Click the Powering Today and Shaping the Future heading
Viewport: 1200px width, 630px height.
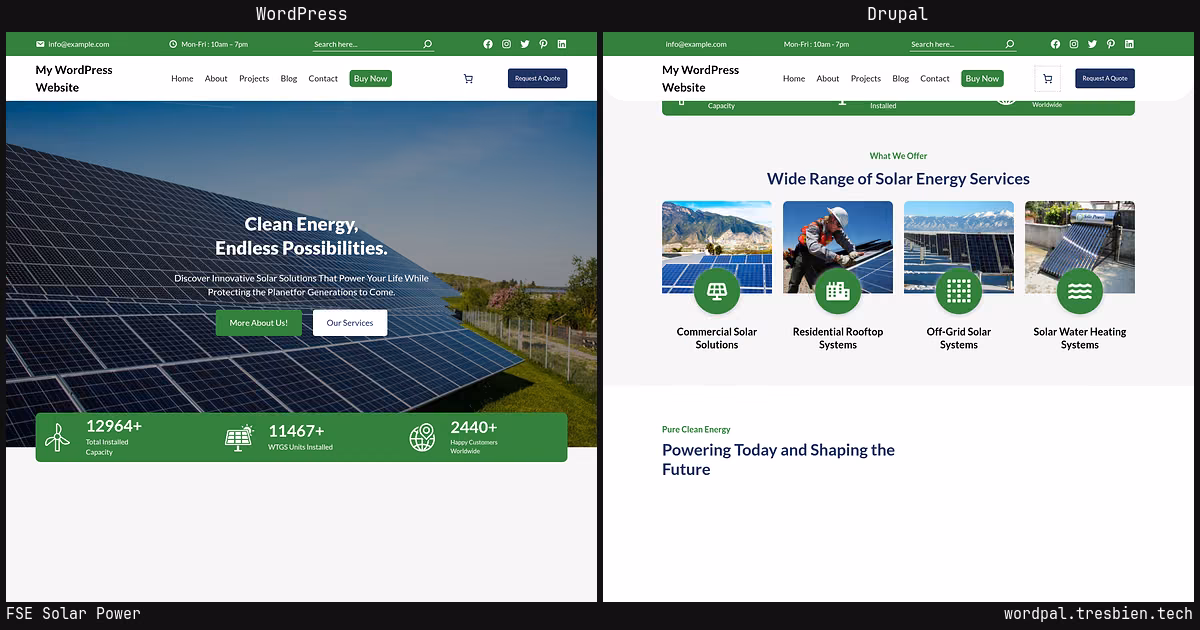[778, 460]
